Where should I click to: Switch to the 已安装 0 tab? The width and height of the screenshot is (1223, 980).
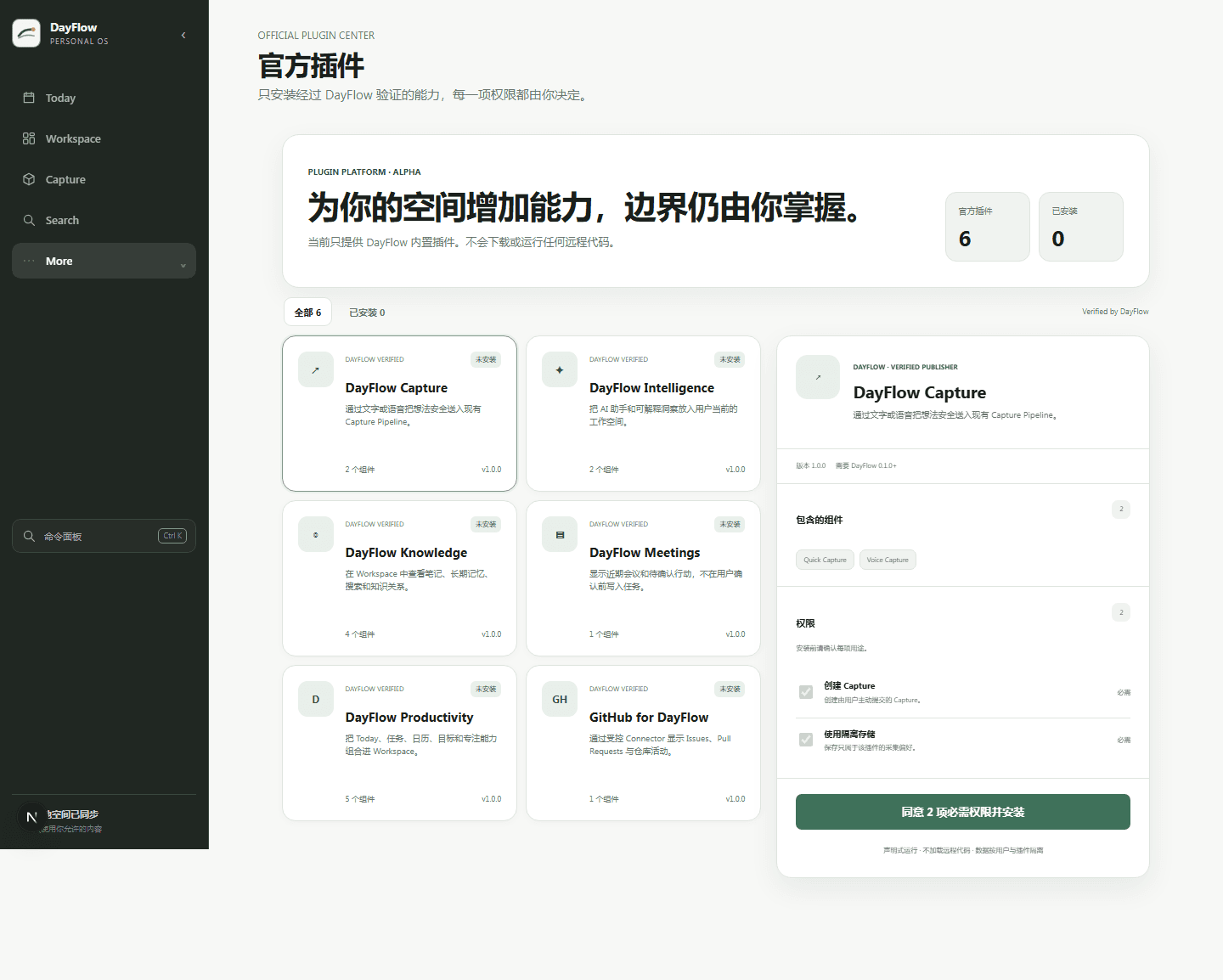[x=367, y=313]
